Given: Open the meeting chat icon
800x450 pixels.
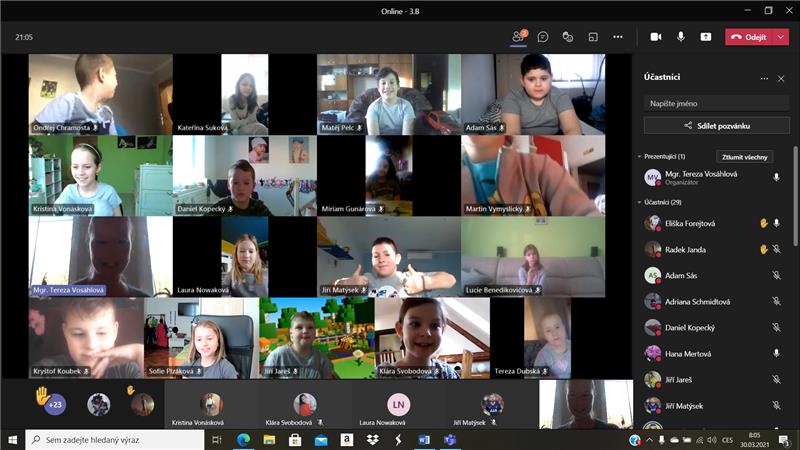Looking at the screenshot, I should (543, 37).
